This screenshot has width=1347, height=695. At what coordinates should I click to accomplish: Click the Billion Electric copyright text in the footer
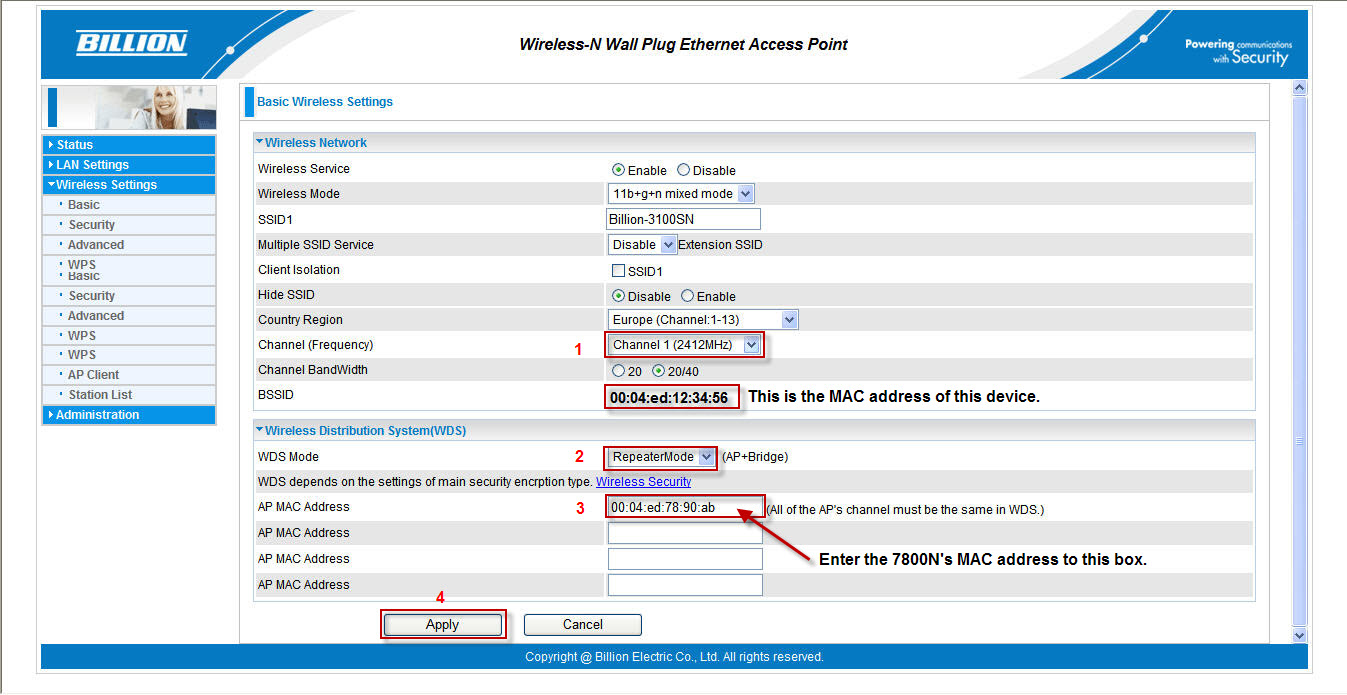pos(674,657)
